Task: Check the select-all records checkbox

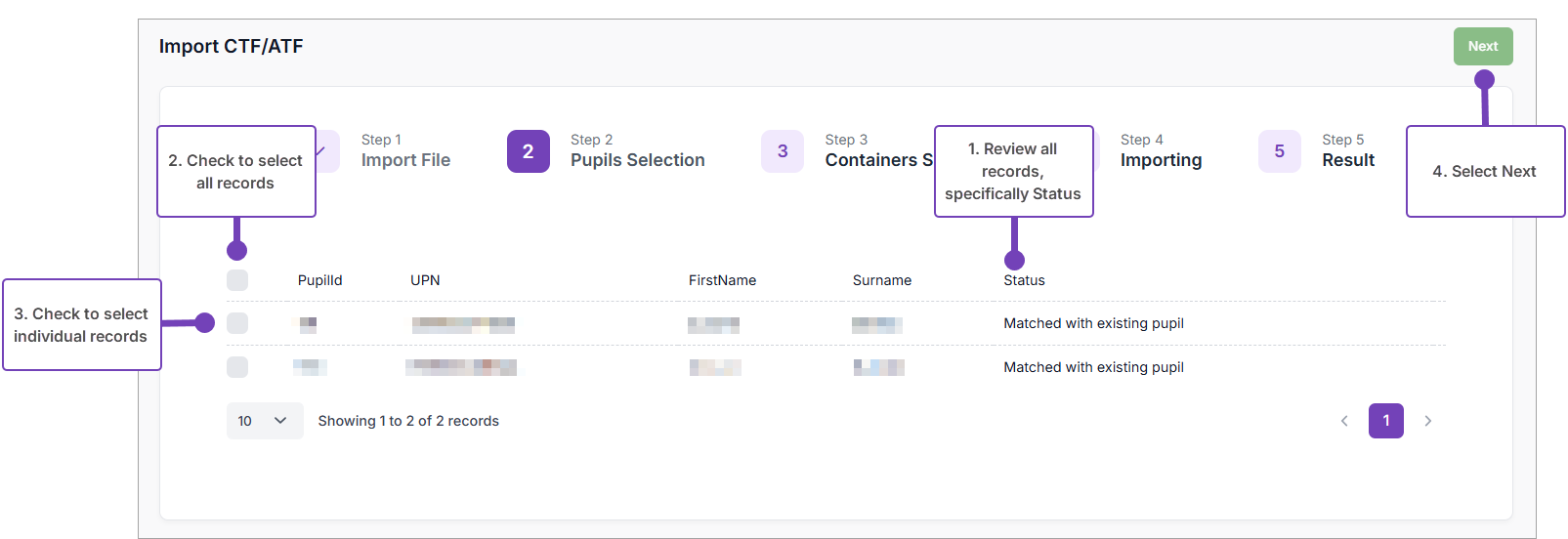Action: coord(237,280)
